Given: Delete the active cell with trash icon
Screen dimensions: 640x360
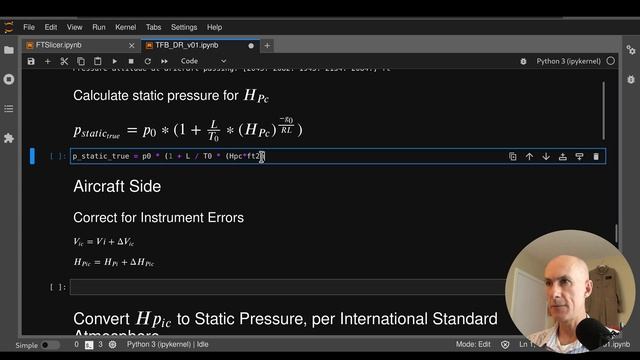Looking at the screenshot, I should (596, 156).
